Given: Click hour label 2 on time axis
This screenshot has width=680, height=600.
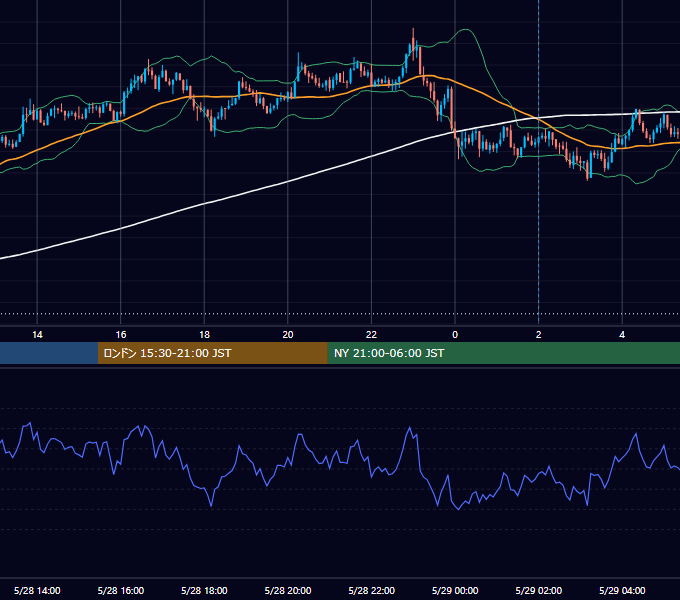Looking at the screenshot, I should (x=539, y=335).
